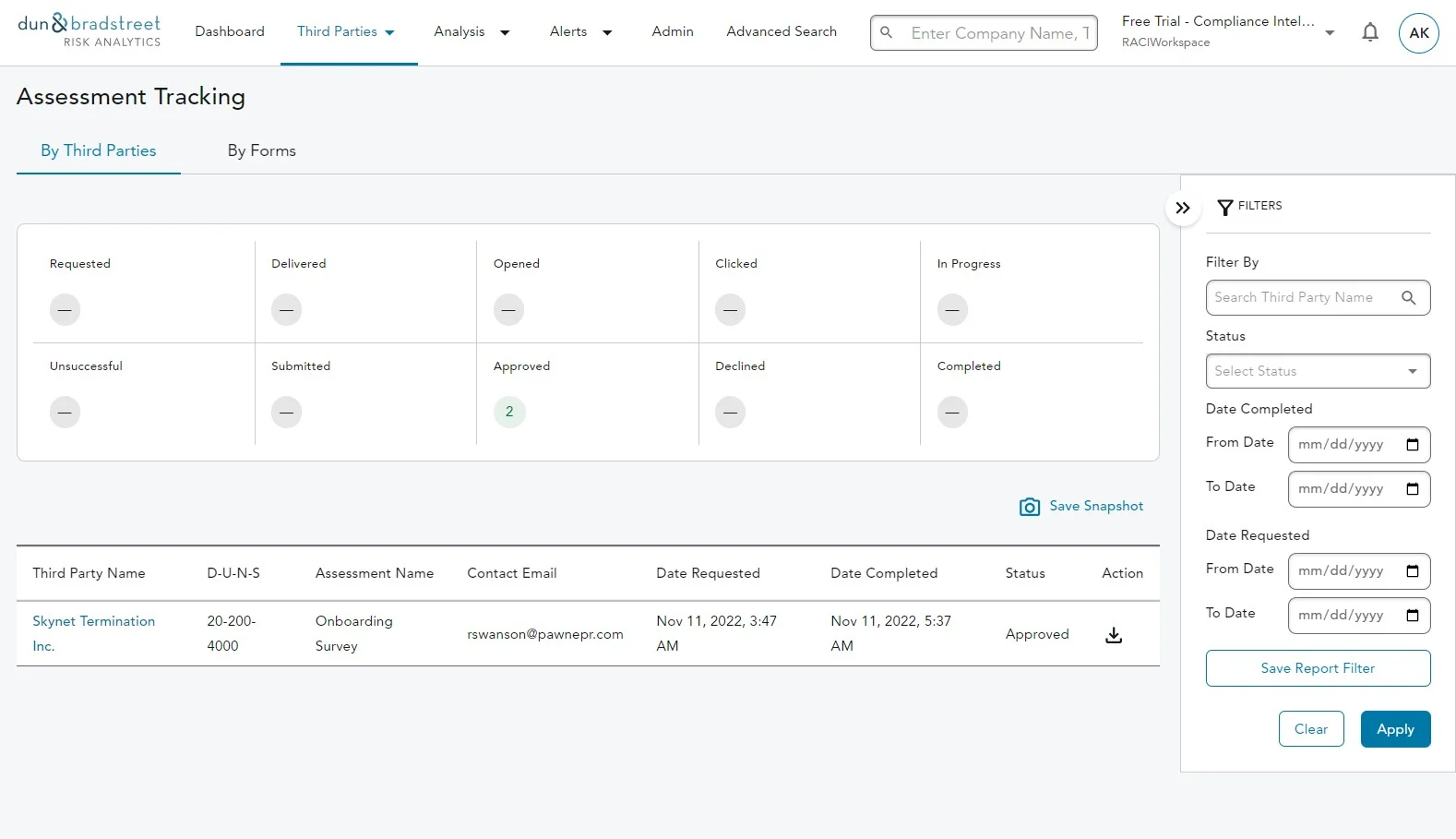Expand the Analysis menu
Image resolution: width=1456 pixels, height=839 pixels.
click(x=471, y=31)
